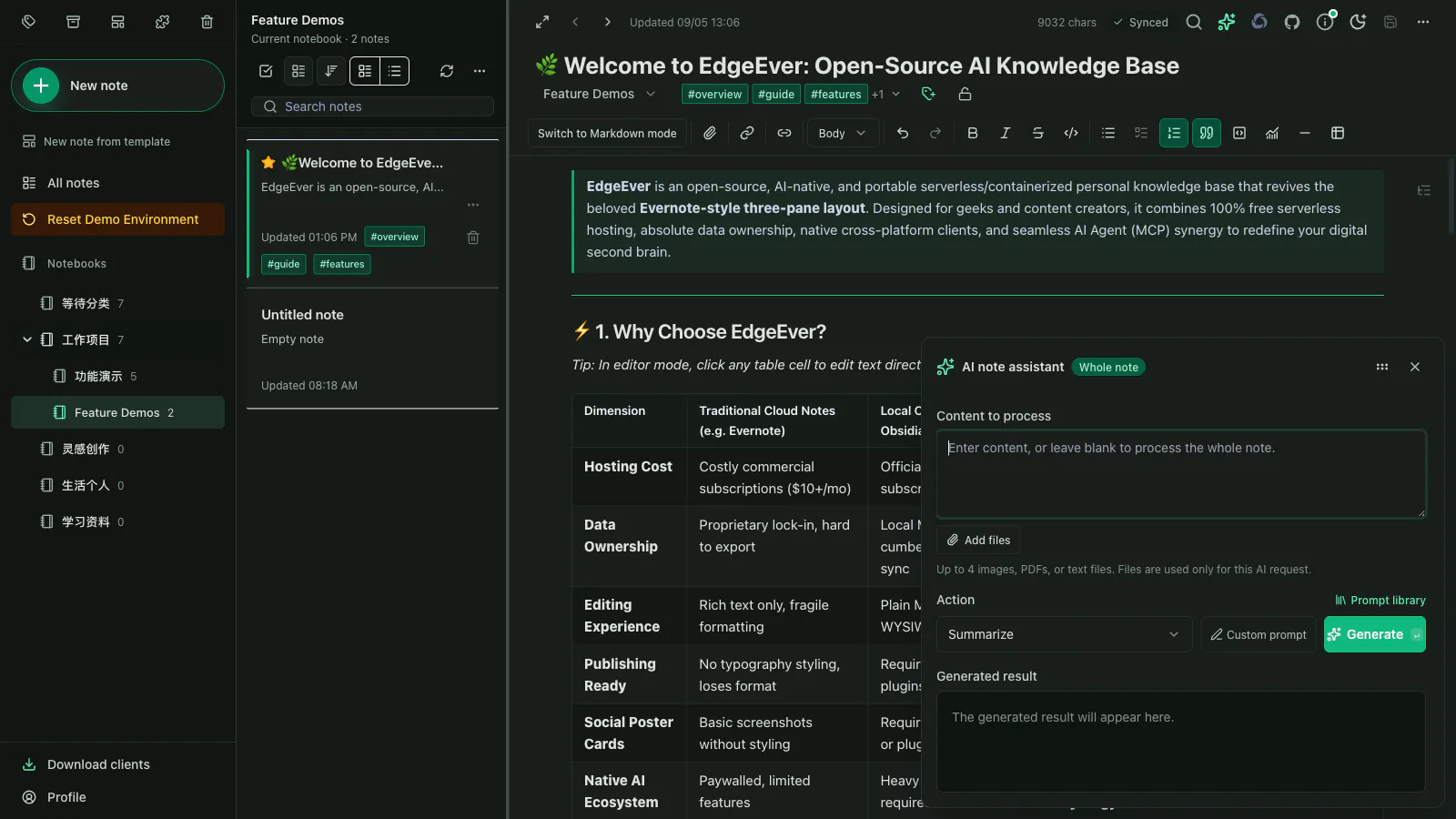
Task: Go forward to next note arrow
Action: point(608,22)
